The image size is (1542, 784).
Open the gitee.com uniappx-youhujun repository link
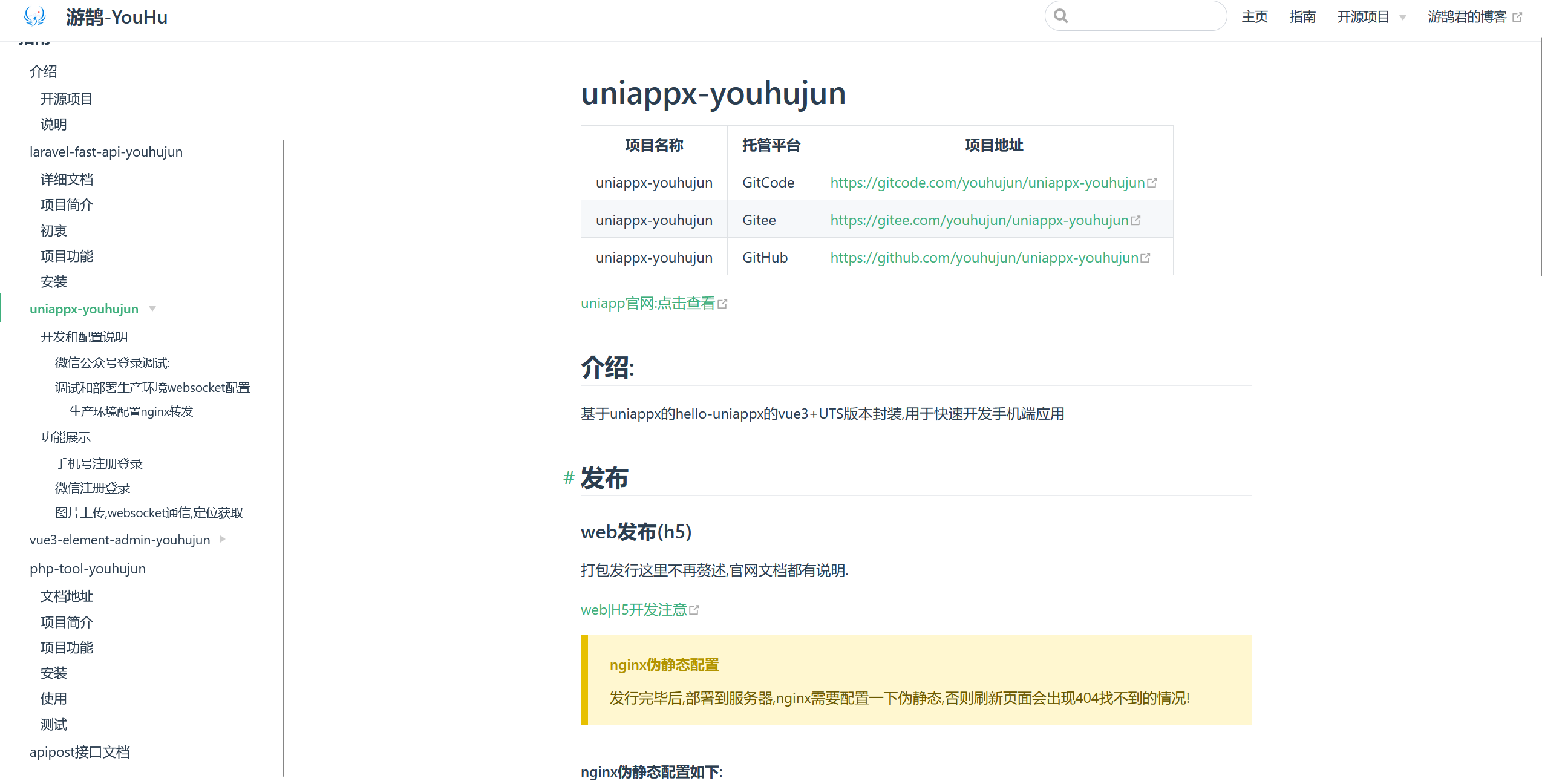[979, 220]
